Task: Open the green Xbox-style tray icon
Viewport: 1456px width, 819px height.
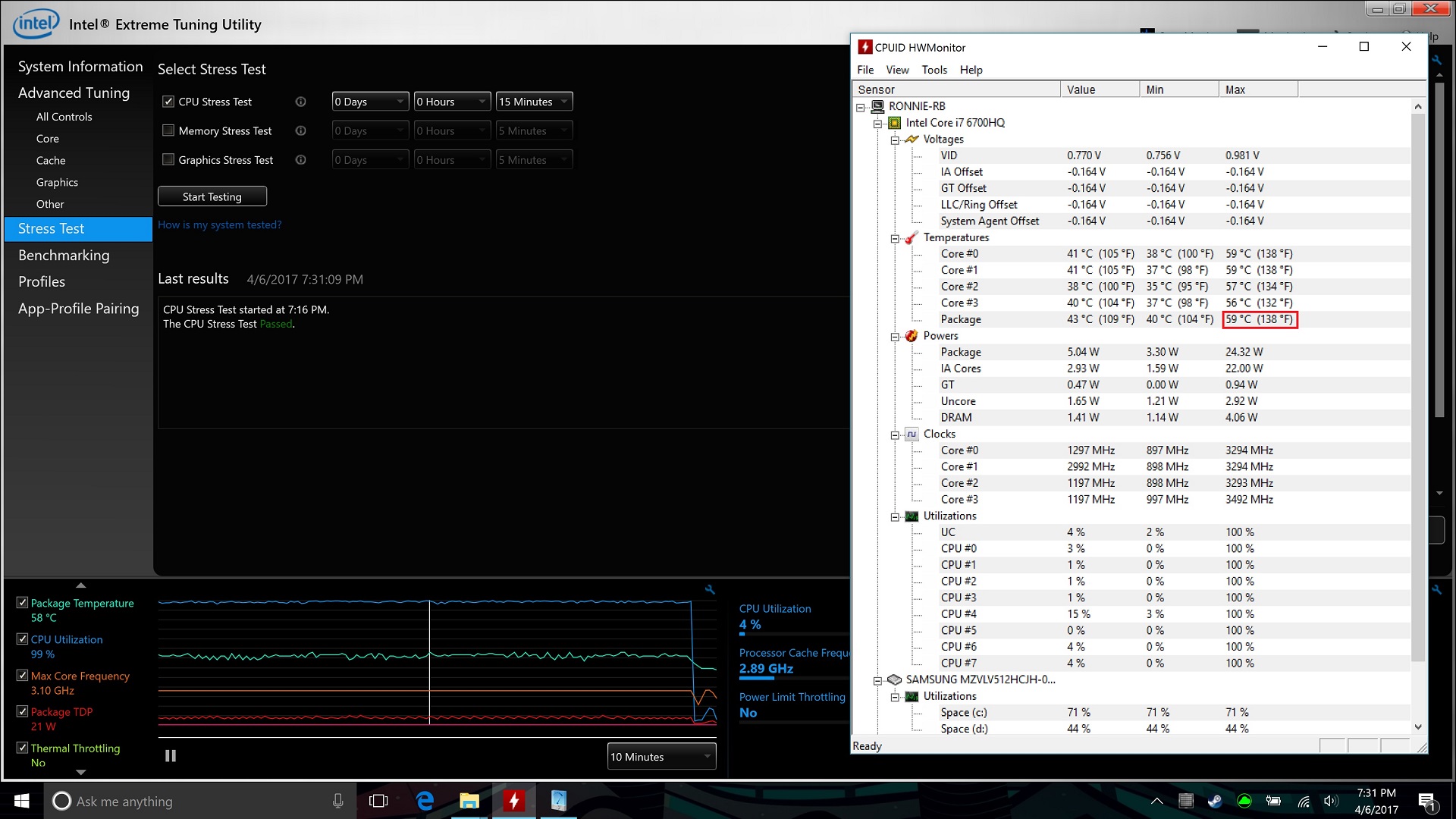Action: (x=1244, y=801)
